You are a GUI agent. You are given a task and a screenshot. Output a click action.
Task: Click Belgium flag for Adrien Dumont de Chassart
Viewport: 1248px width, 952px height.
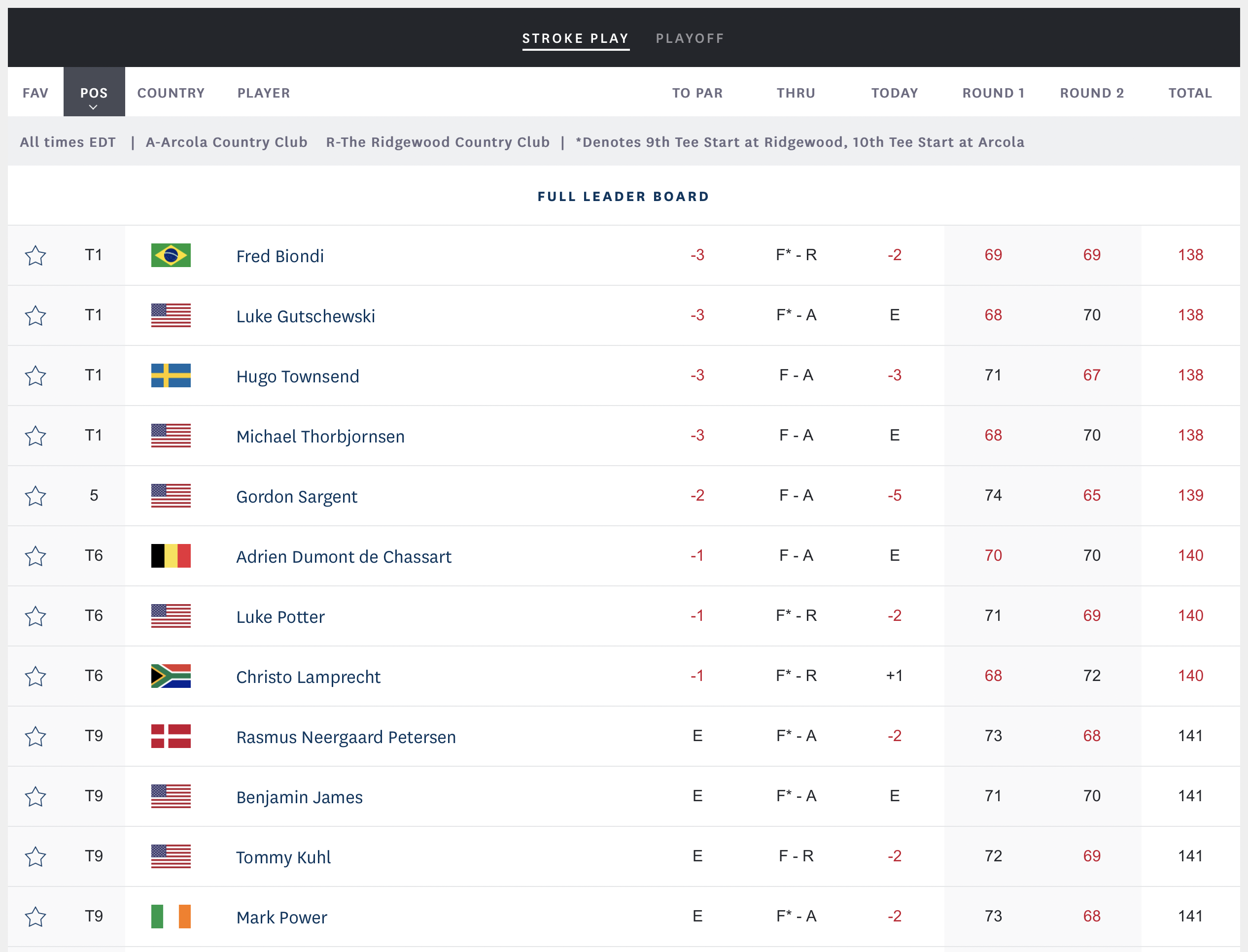tap(171, 556)
